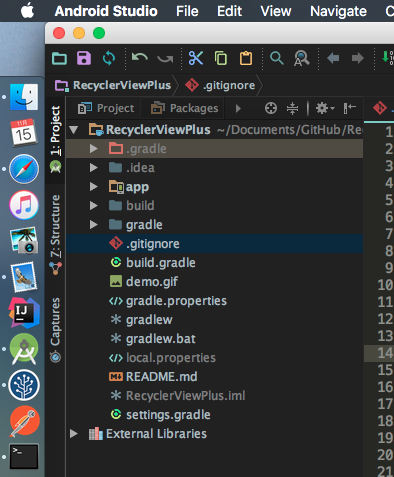Hide the project tool window

click(350, 108)
